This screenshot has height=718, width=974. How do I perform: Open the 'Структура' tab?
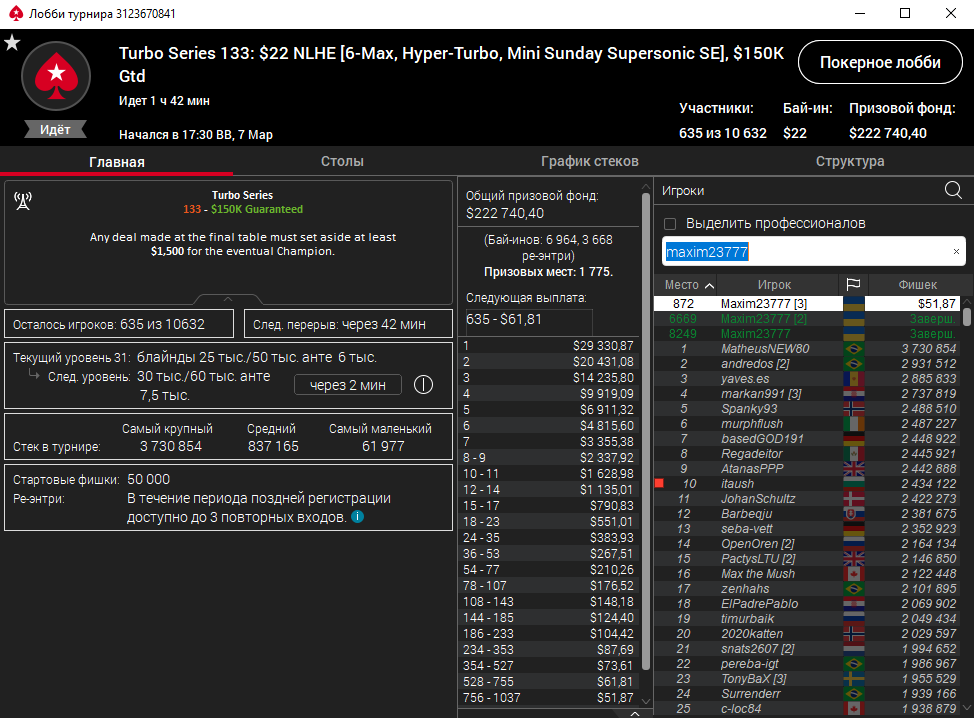pyautogui.click(x=850, y=161)
